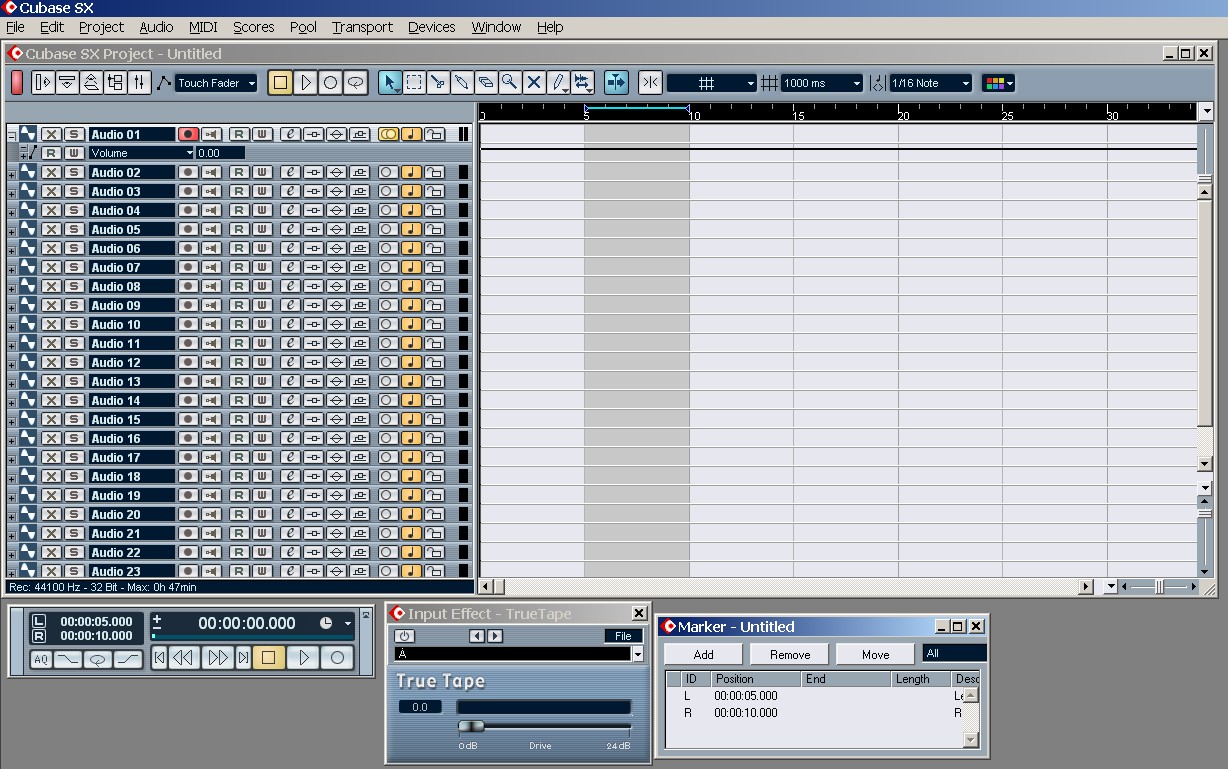Viewport: 1228px width, 769px height.
Task: Enable Read automation on Audio 05
Action: [x=239, y=229]
